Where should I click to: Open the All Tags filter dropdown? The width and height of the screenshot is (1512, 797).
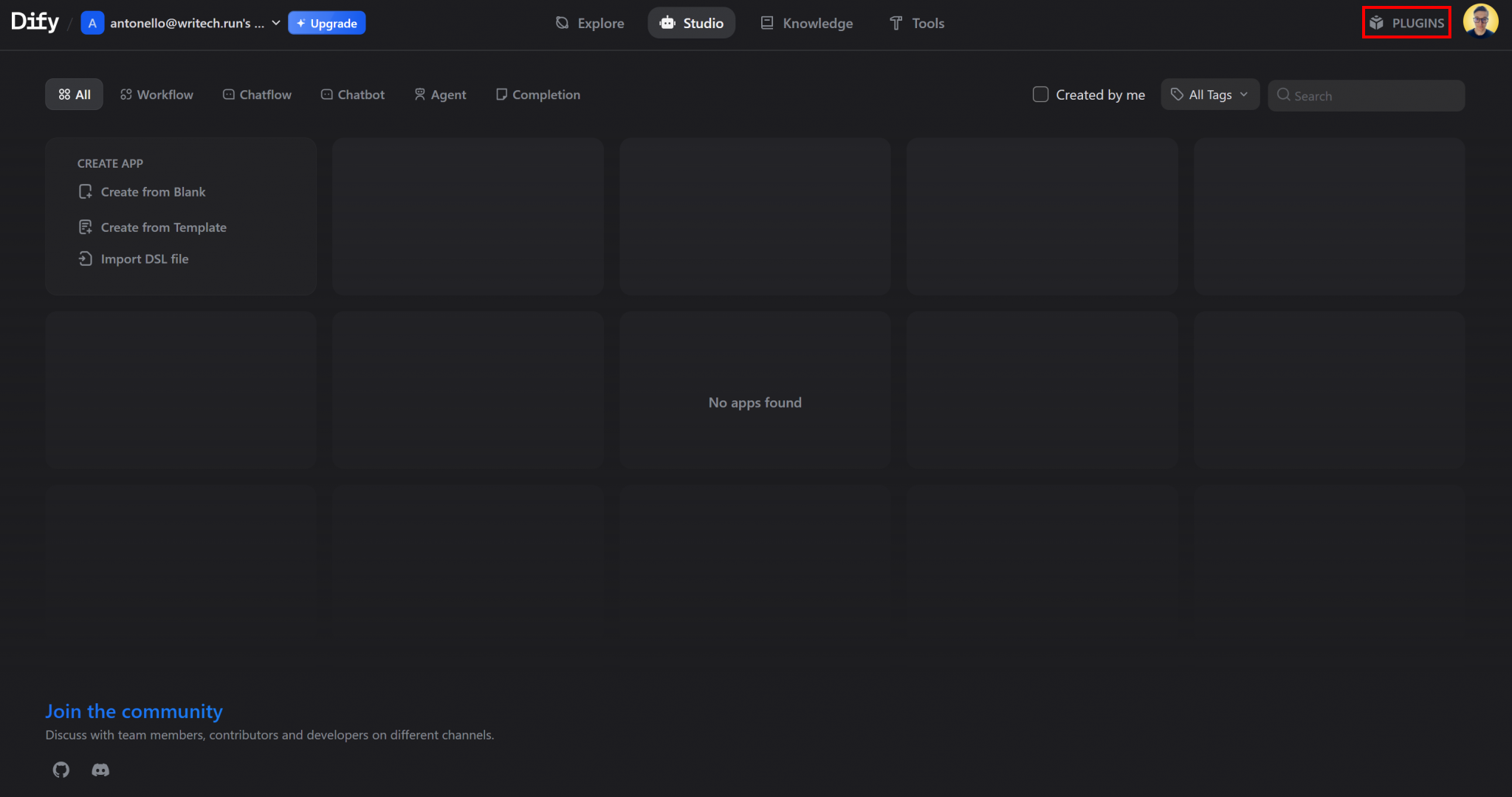[1209, 95]
